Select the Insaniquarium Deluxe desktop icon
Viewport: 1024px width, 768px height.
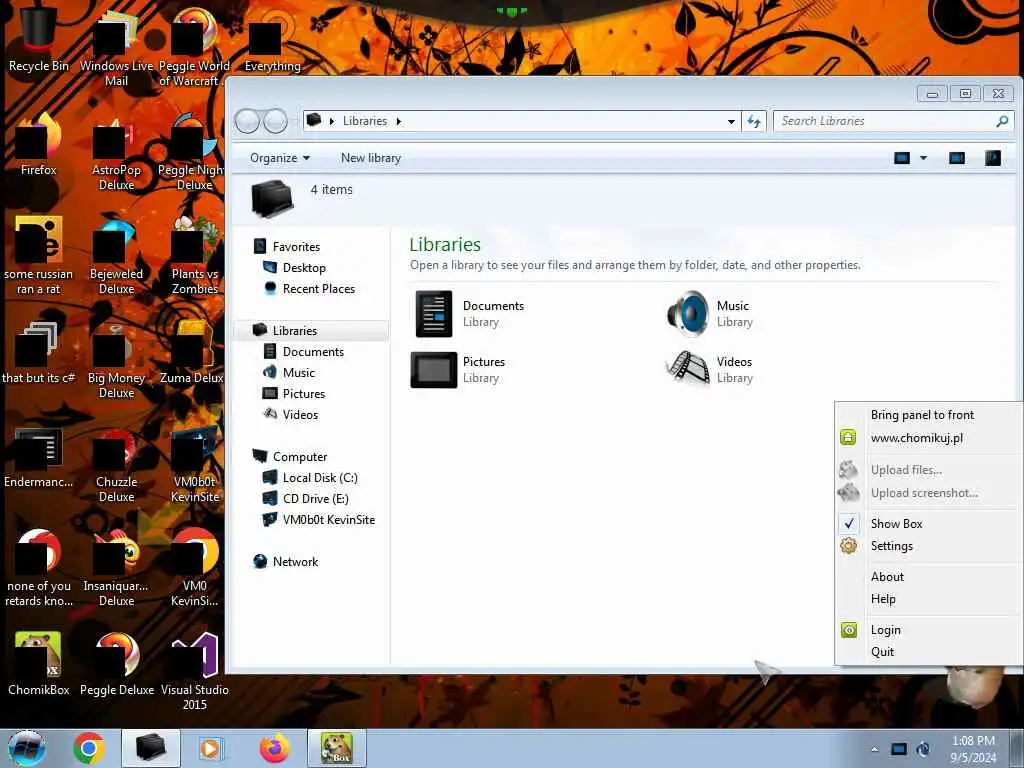click(x=116, y=568)
